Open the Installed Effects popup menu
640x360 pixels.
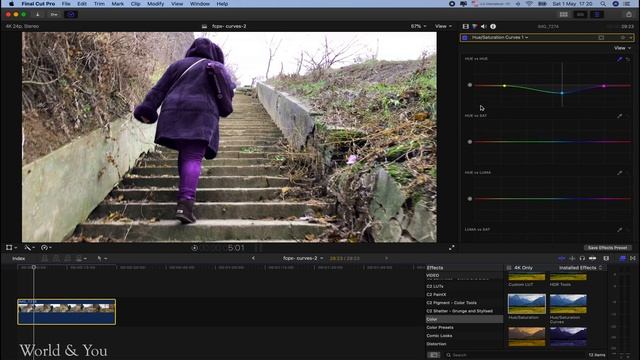tap(580, 268)
